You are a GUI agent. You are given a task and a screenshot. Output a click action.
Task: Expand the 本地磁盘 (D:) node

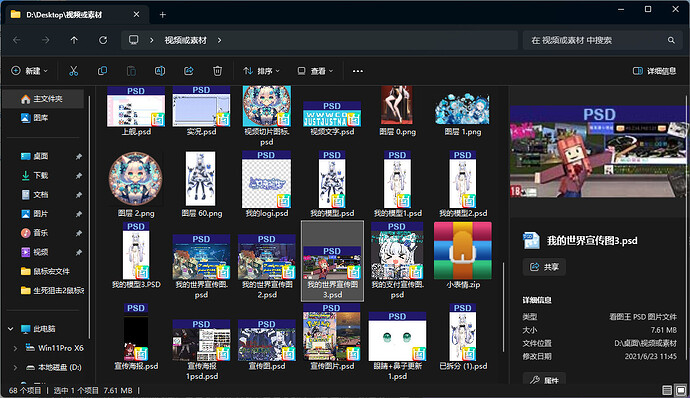(x=15, y=367)
